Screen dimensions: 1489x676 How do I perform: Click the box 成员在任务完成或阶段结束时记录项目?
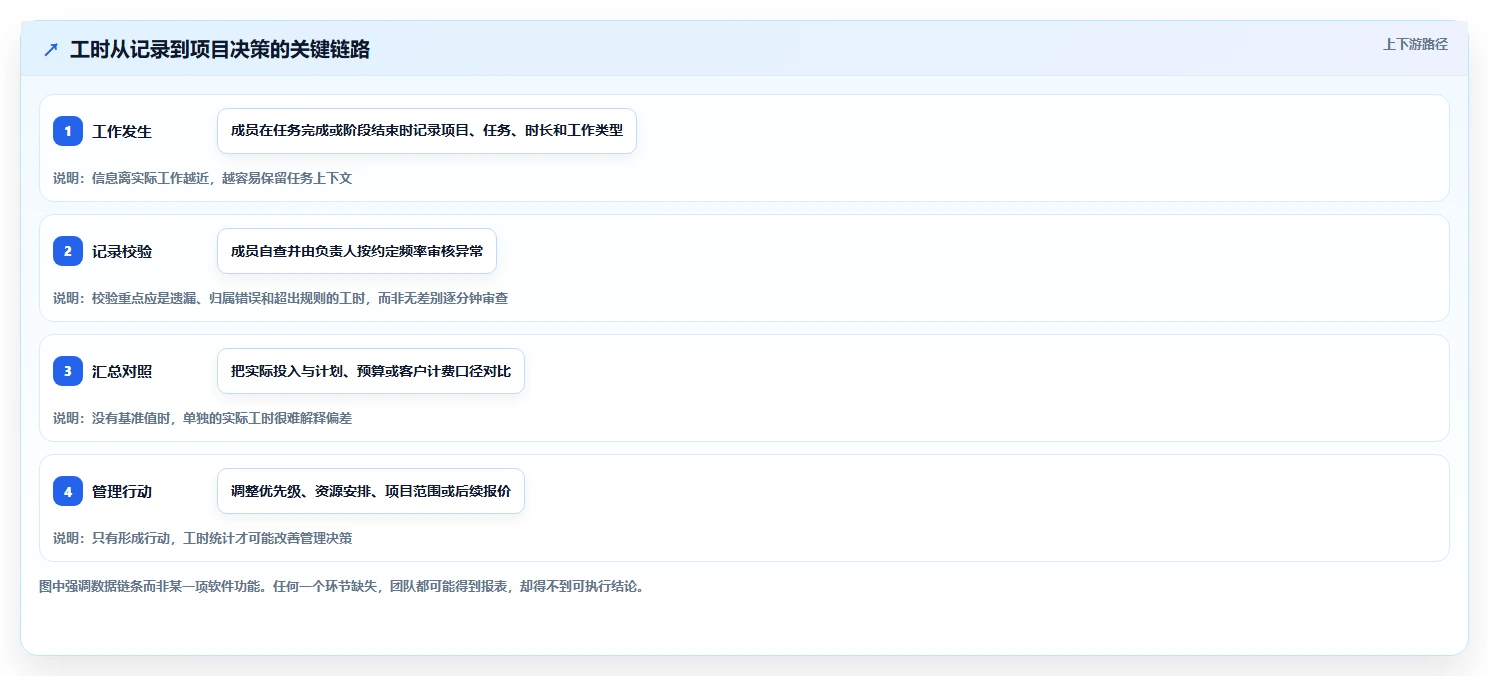[427, 131]
